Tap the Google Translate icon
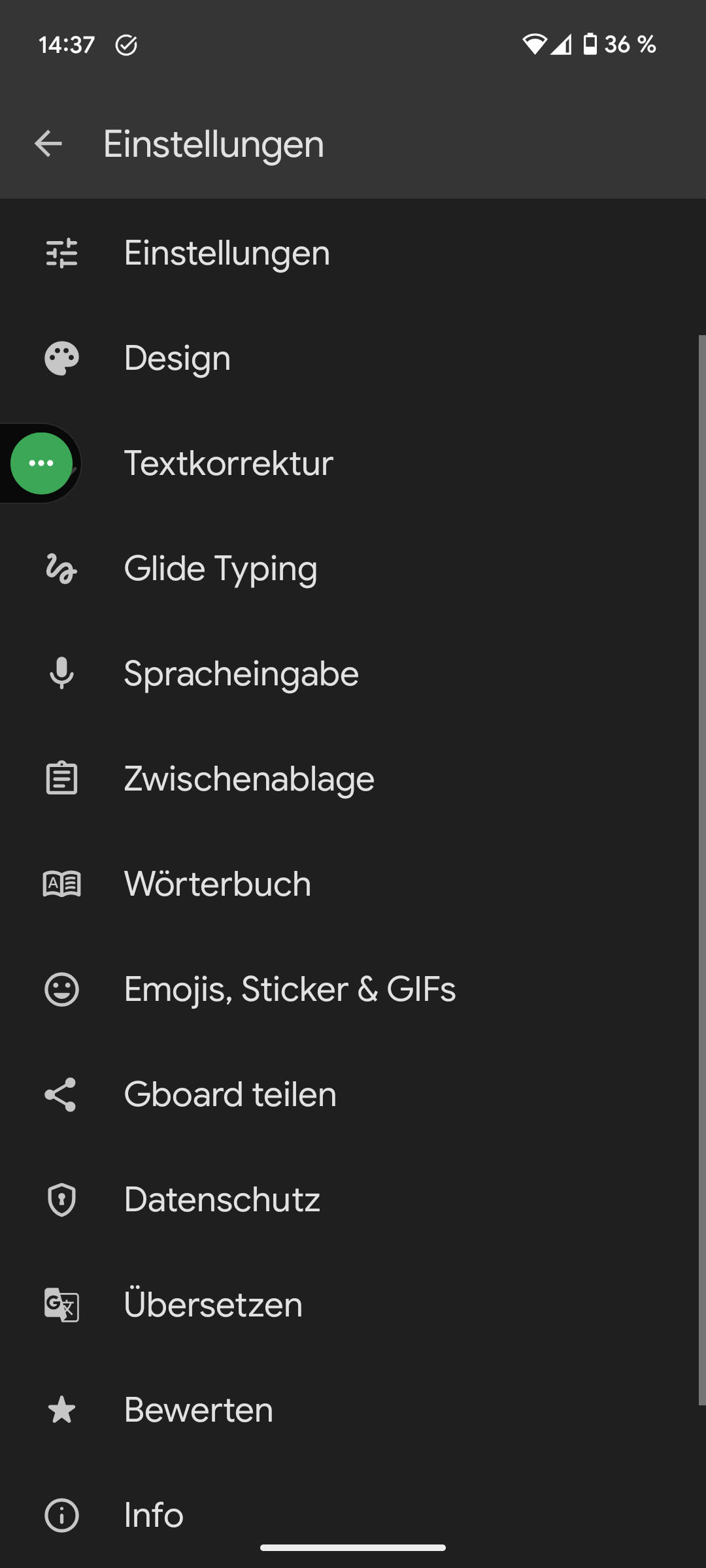 (x=61, y=1305)
